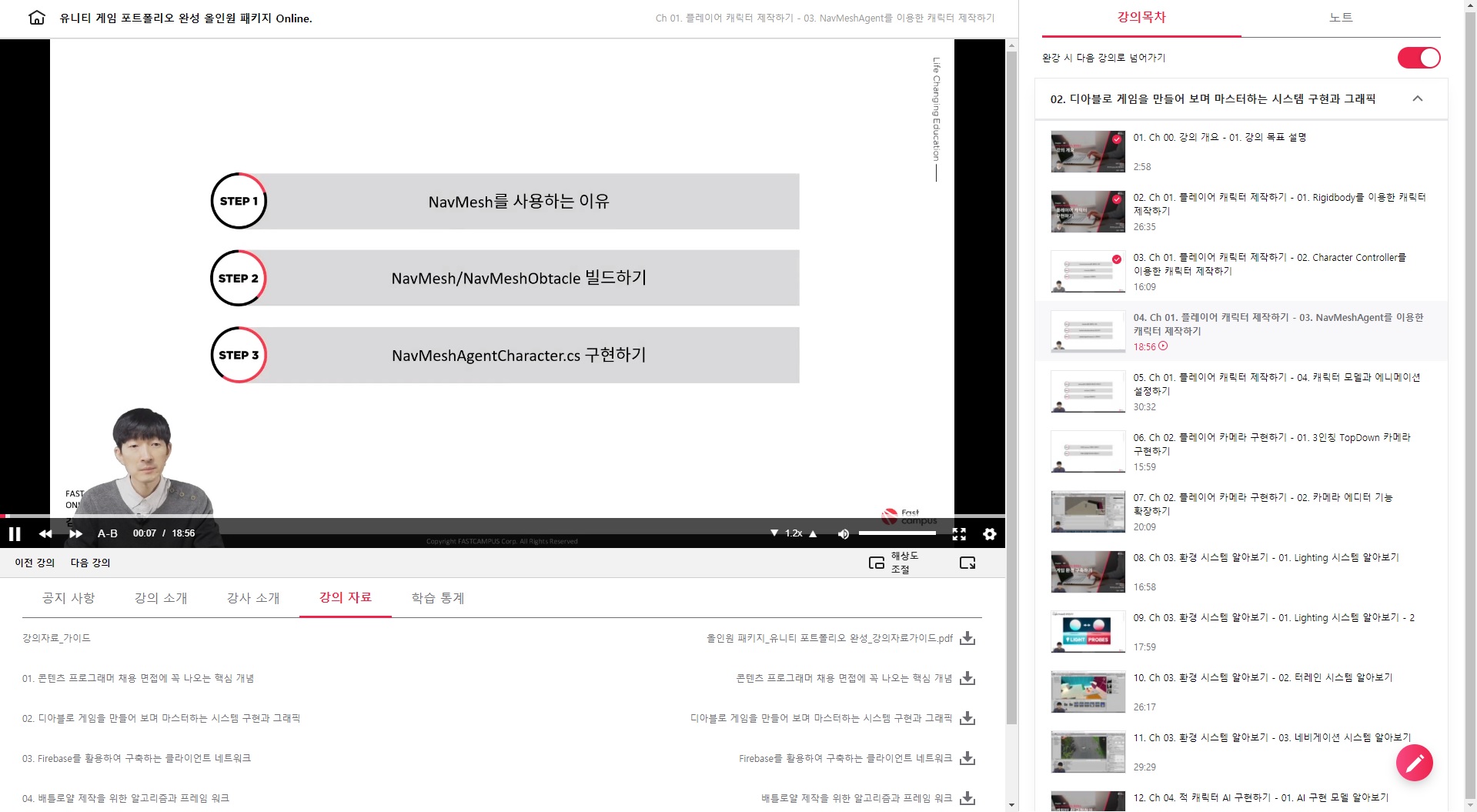Collapse the 02. 디아블로 게임 section chevron
This screenshot has height=812, width=1477.
1418,99
